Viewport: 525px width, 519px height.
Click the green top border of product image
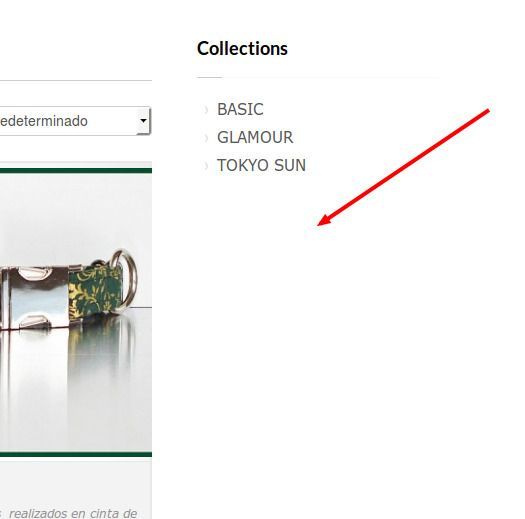coord(76,171)
